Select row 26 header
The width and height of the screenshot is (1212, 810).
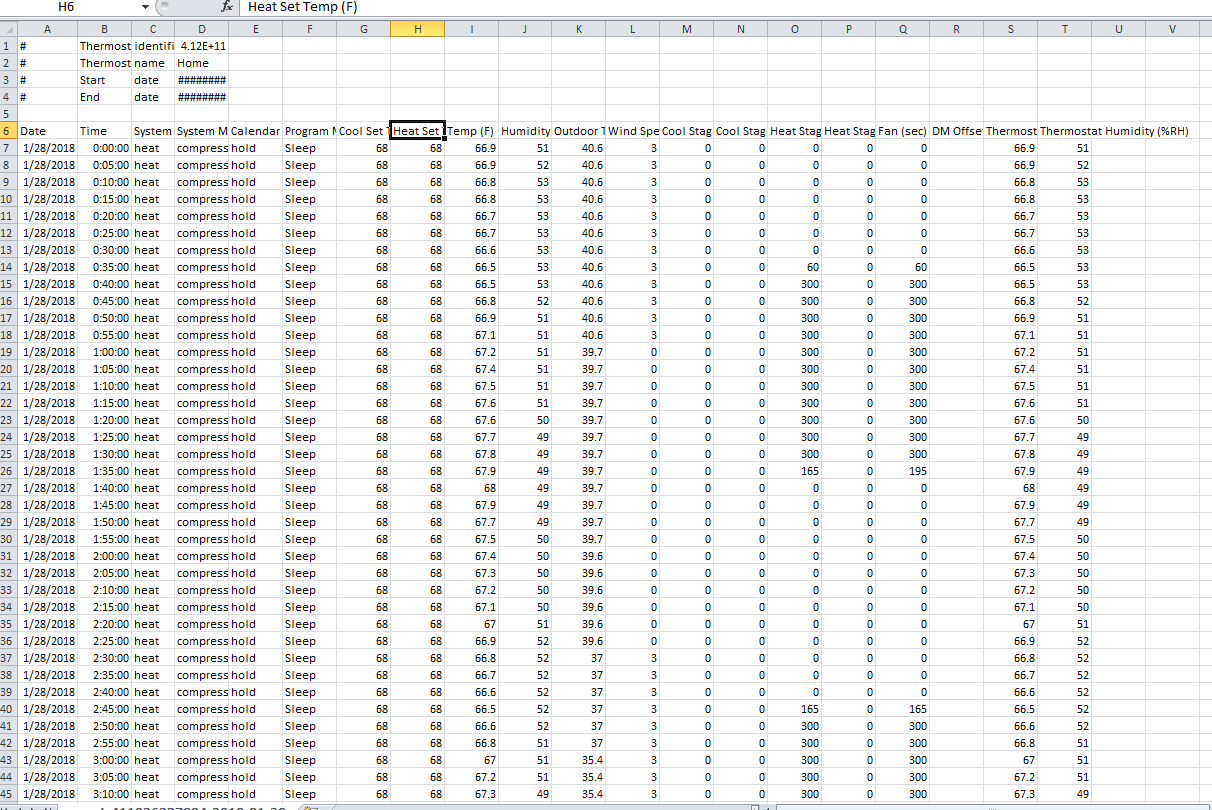point(8,471)
